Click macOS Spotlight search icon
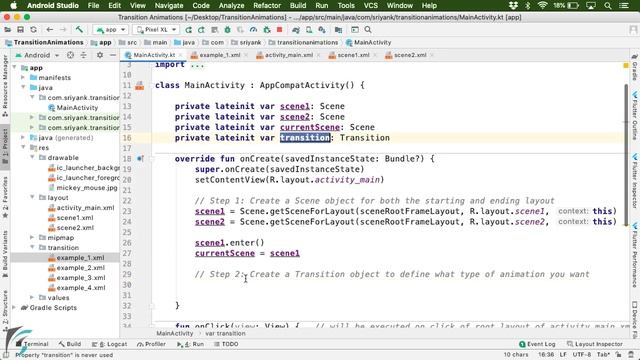The width and height of the screenshot is (640, 360). click(x=608, y=6)
